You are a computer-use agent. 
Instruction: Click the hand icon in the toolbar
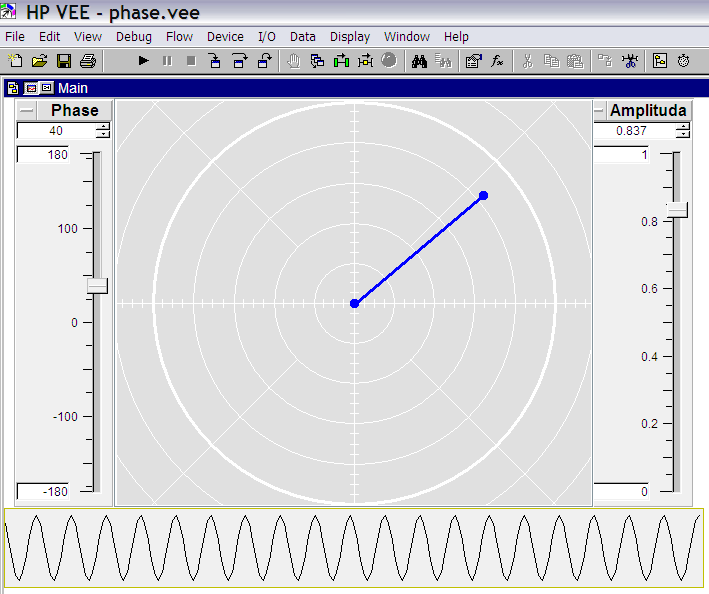294,61
